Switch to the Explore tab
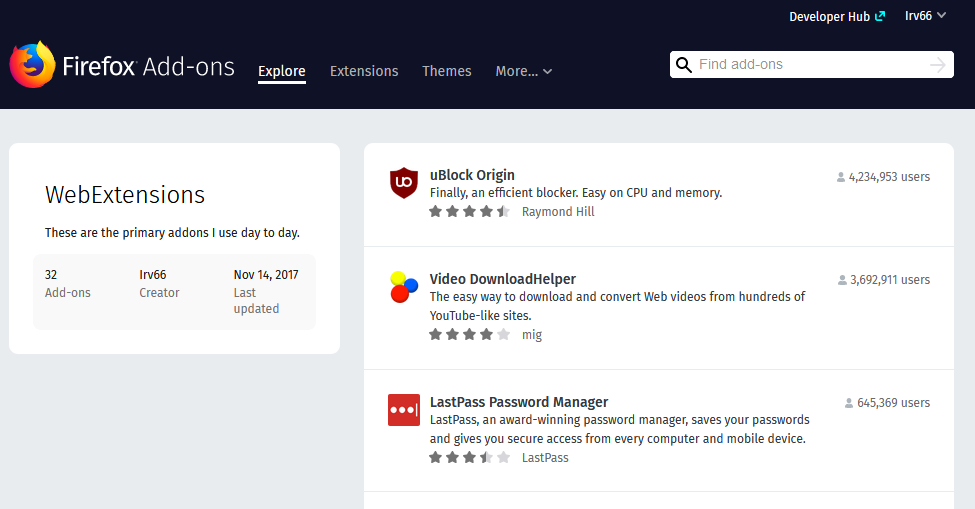The width and height of the screenshot is (975, 509). [x=282, y=71]
